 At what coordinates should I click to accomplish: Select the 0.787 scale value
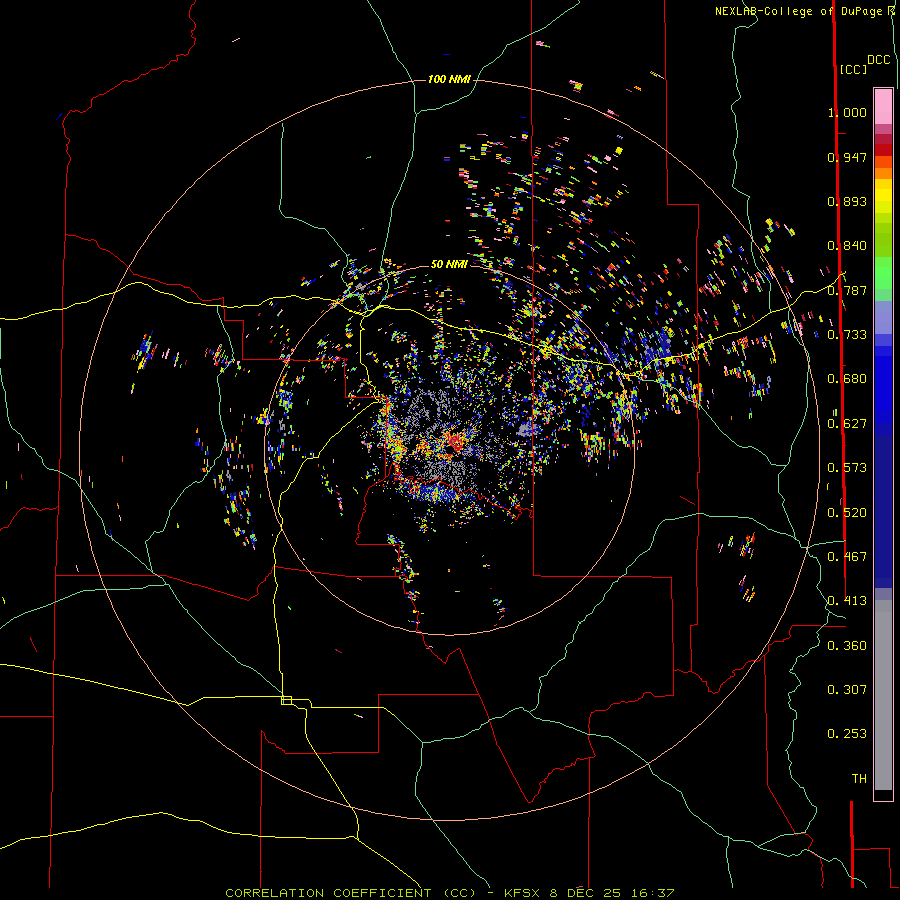[847, 290]
